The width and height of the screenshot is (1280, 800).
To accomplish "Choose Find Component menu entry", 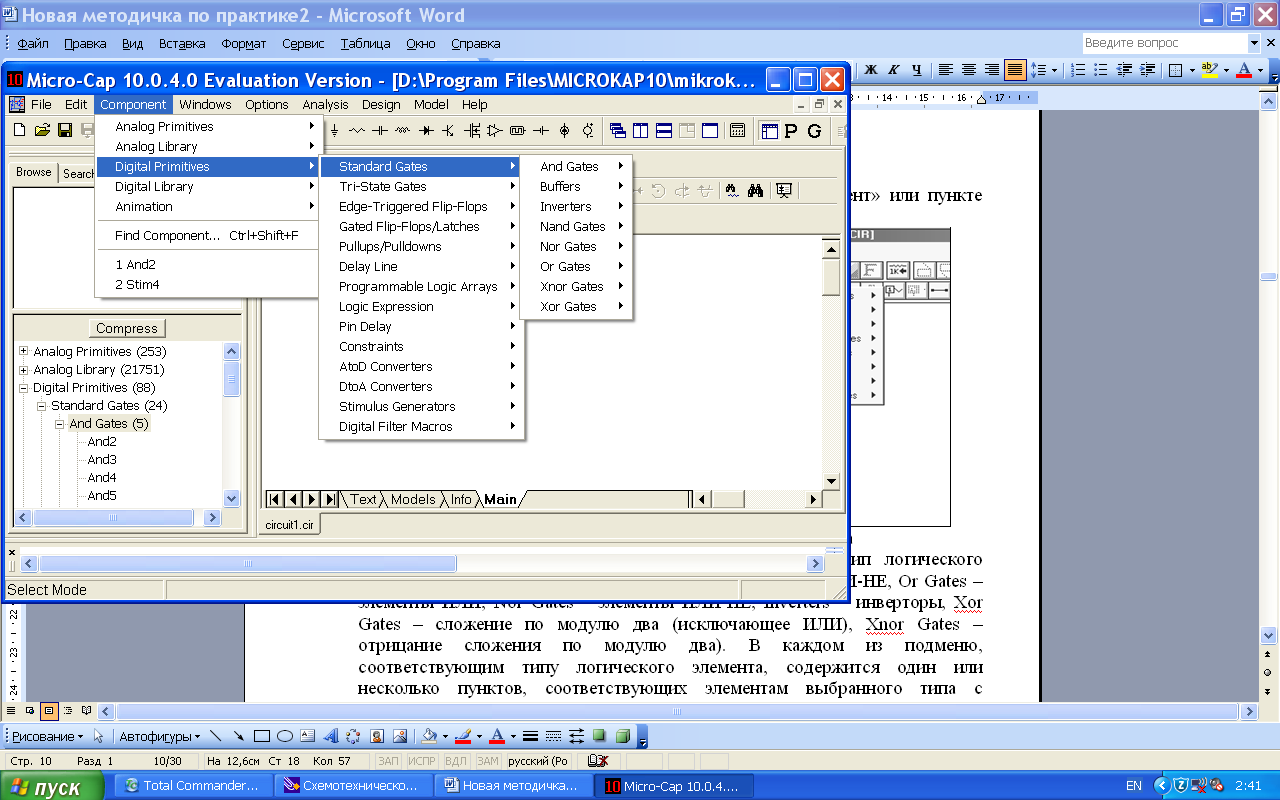I will 207,235.
